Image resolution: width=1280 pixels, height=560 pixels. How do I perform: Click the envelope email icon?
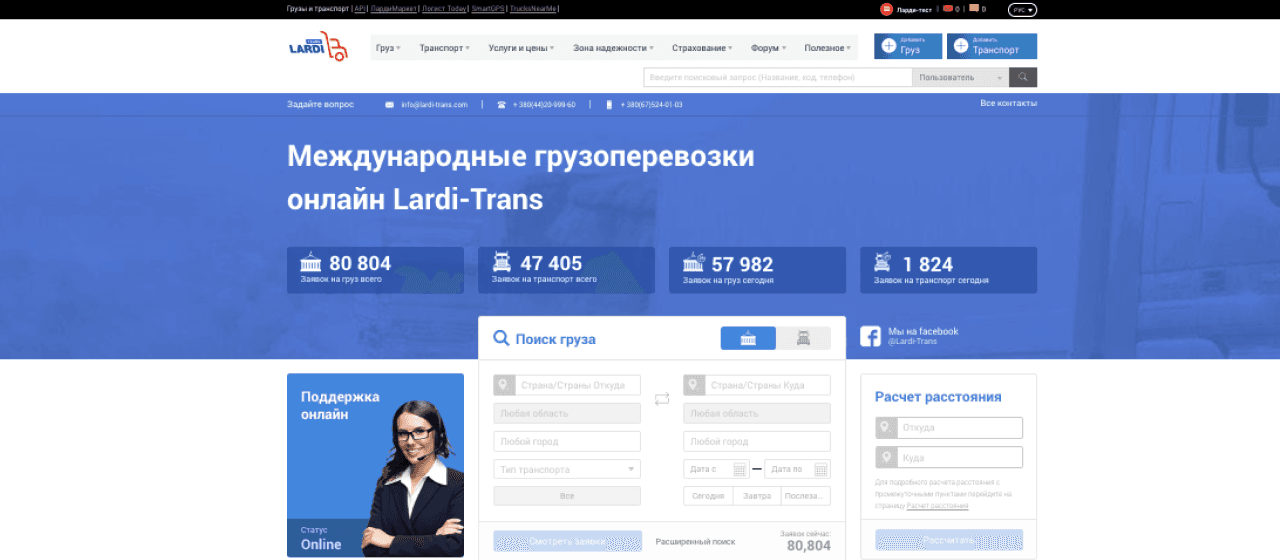[x=390, y=104]
